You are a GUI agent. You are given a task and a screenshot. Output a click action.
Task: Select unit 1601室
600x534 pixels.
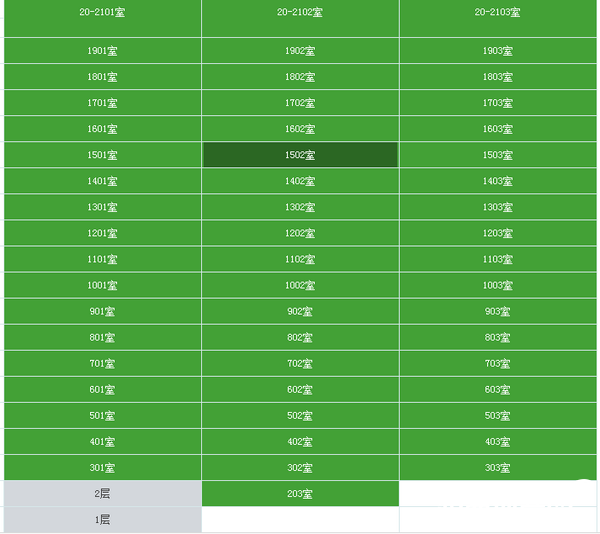(x=103, y=129)
